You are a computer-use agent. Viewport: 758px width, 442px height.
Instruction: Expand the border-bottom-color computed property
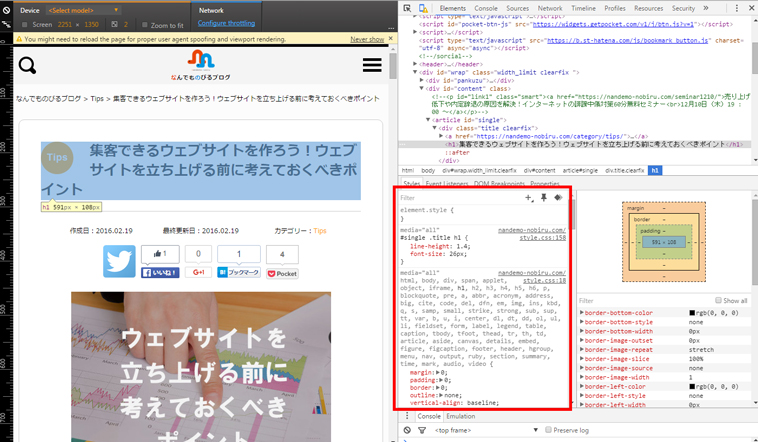click(582, 313)
